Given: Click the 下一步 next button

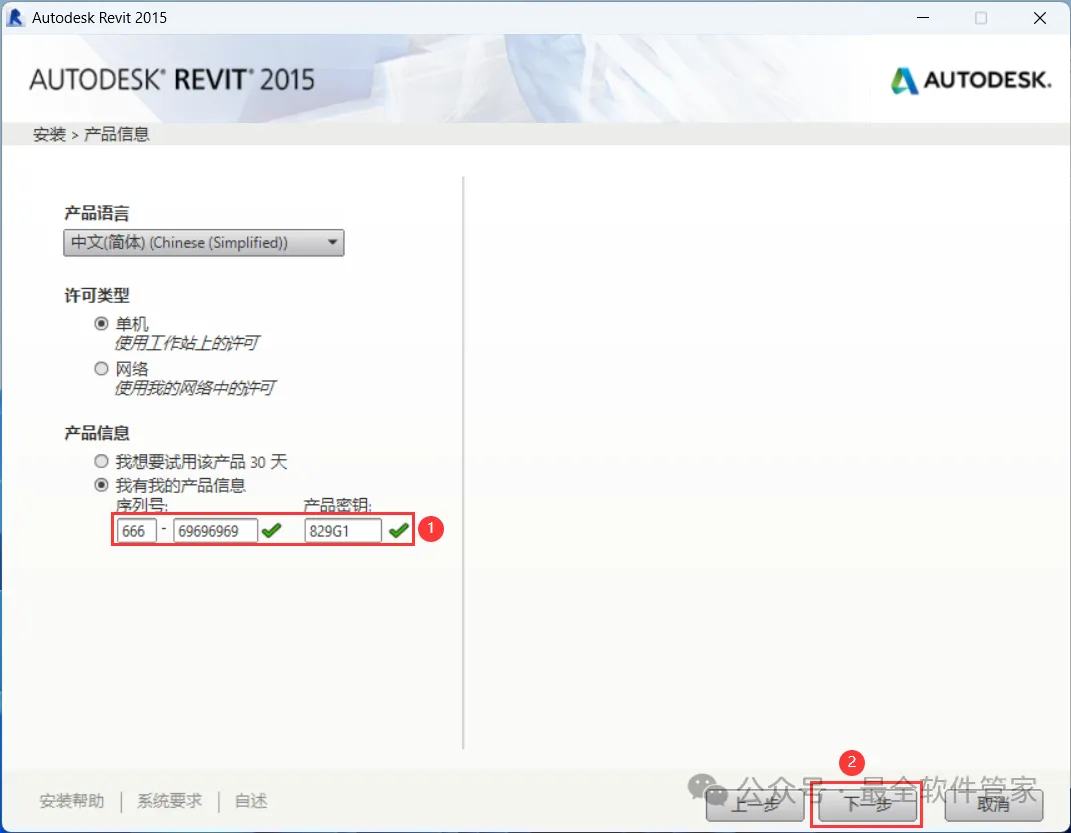Looking at the screenshot, I should coord(867,804).
